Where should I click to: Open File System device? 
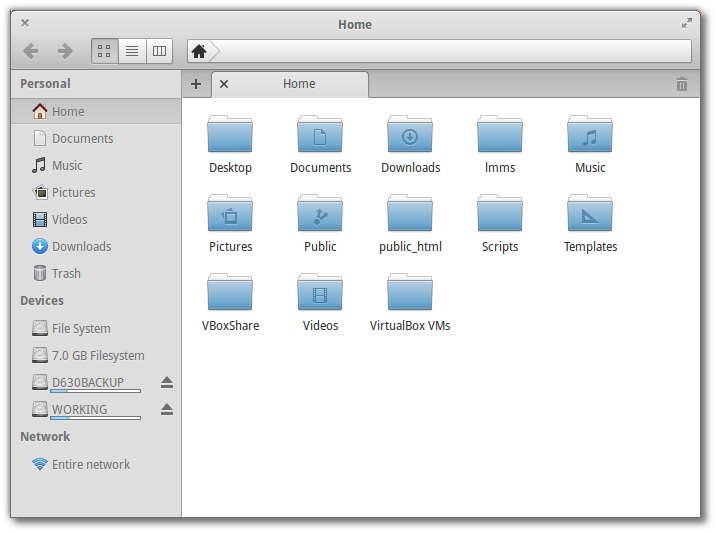pos(96,328)
